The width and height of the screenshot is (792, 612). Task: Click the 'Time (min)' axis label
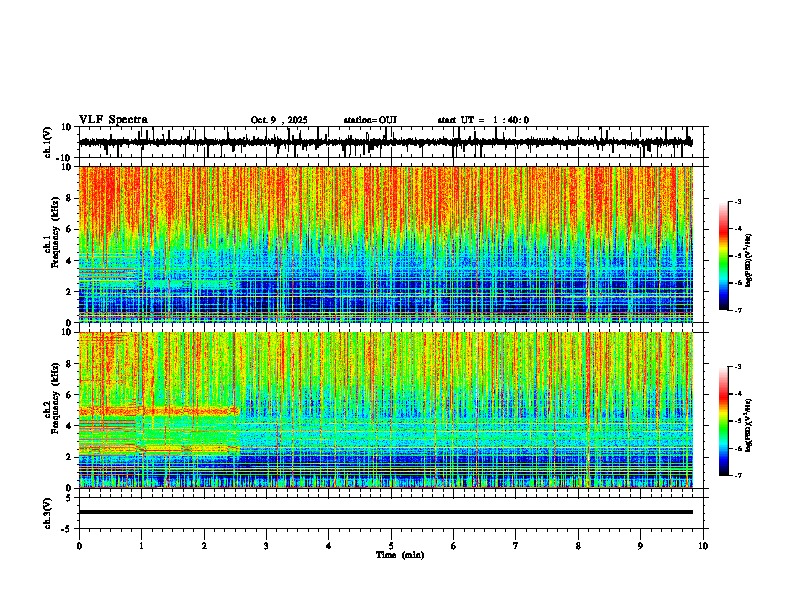[400, 555]
